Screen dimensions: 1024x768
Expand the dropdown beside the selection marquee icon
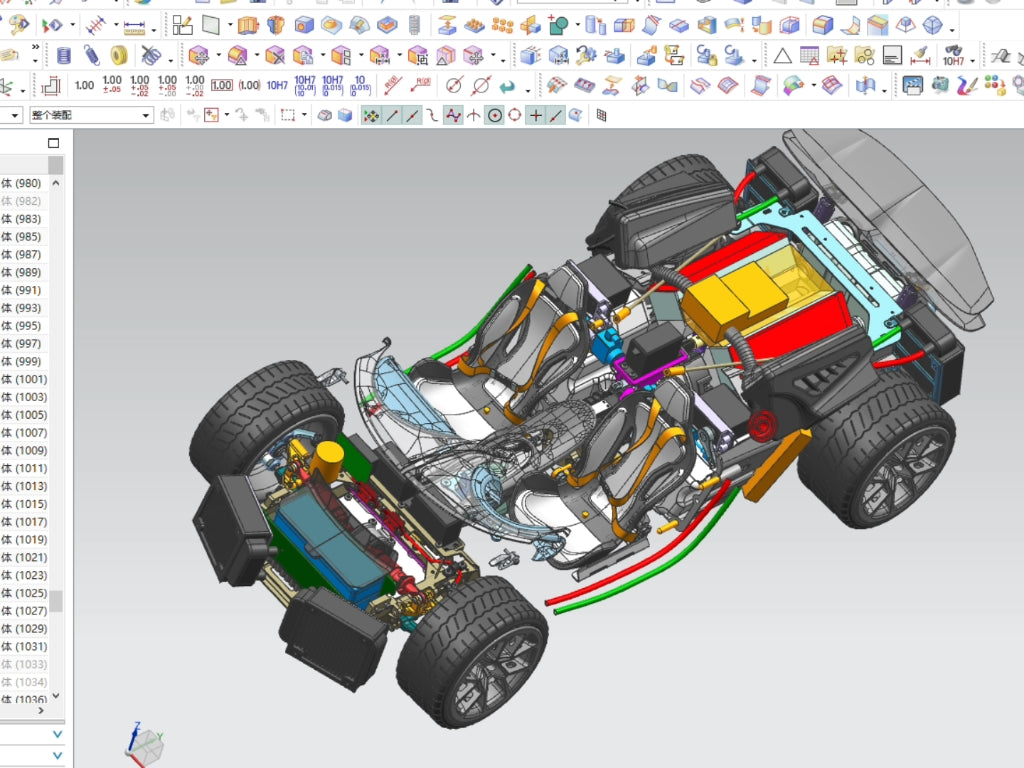point(303,115)
